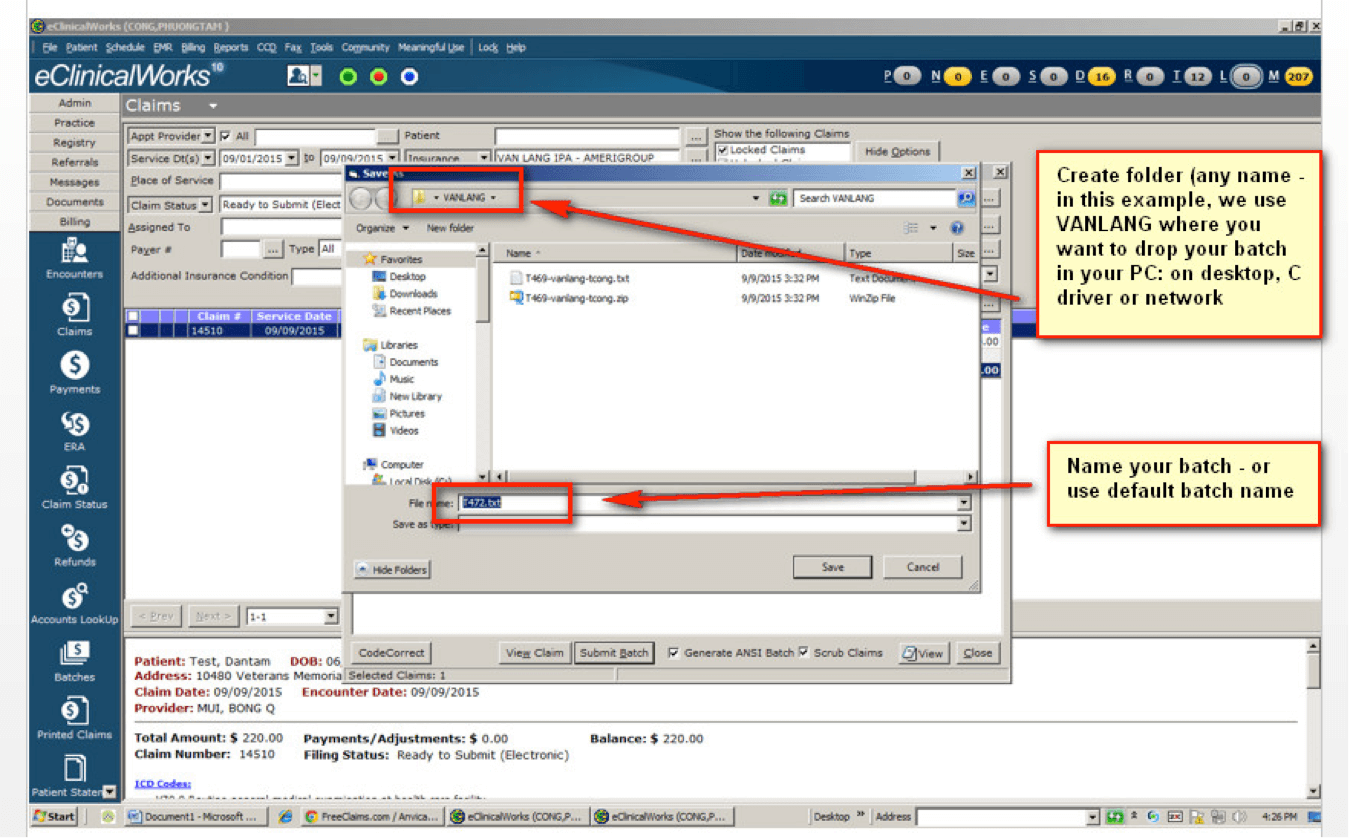This screenshot has height=838, width=1349.
Task: Click the Submit Batch button
Action: click(x=614, y=653)
